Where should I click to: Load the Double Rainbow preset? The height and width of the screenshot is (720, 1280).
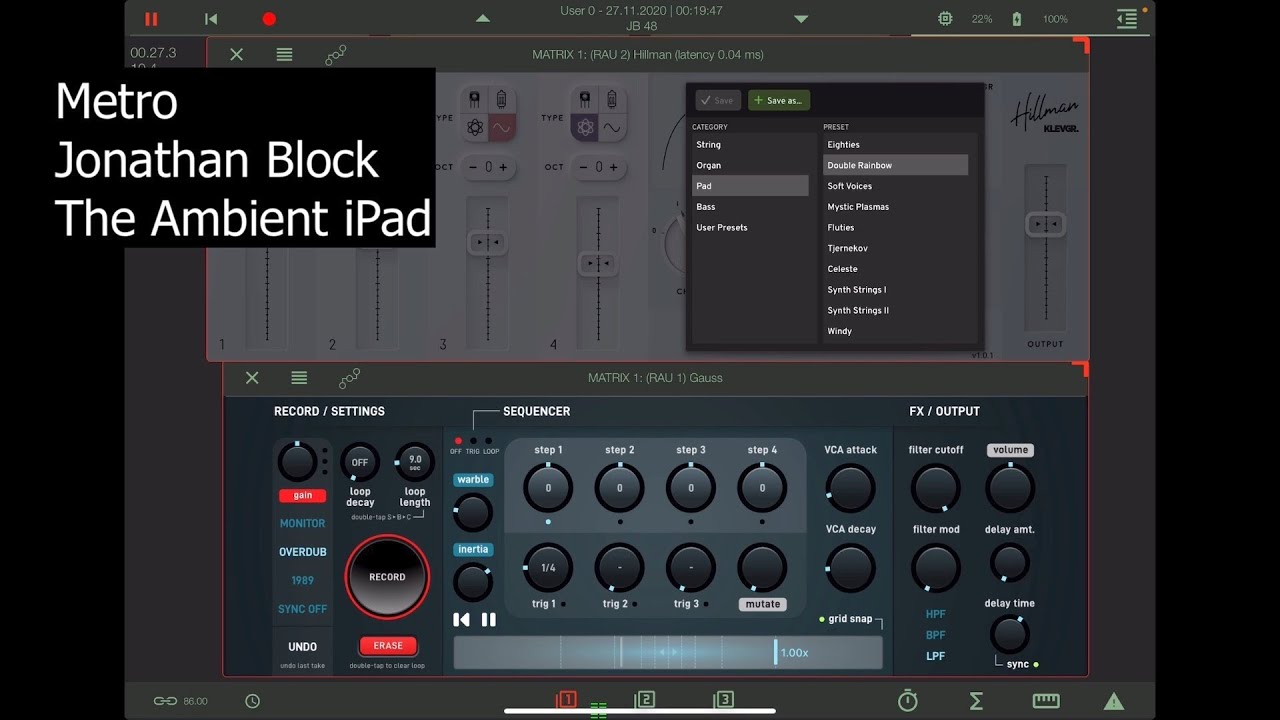(895, 165)
